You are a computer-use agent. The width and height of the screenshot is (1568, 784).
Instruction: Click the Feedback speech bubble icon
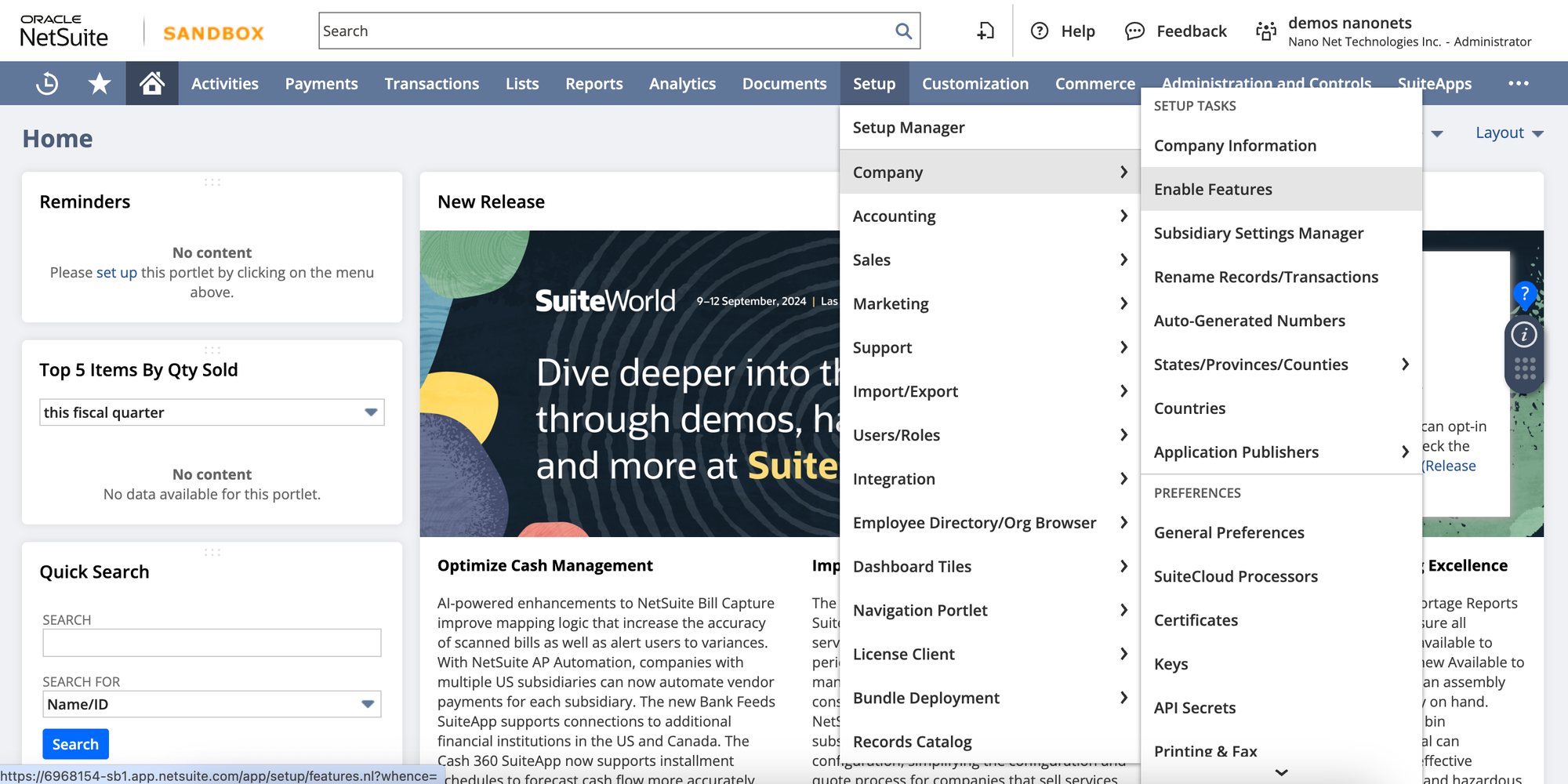pos(1134,31)
